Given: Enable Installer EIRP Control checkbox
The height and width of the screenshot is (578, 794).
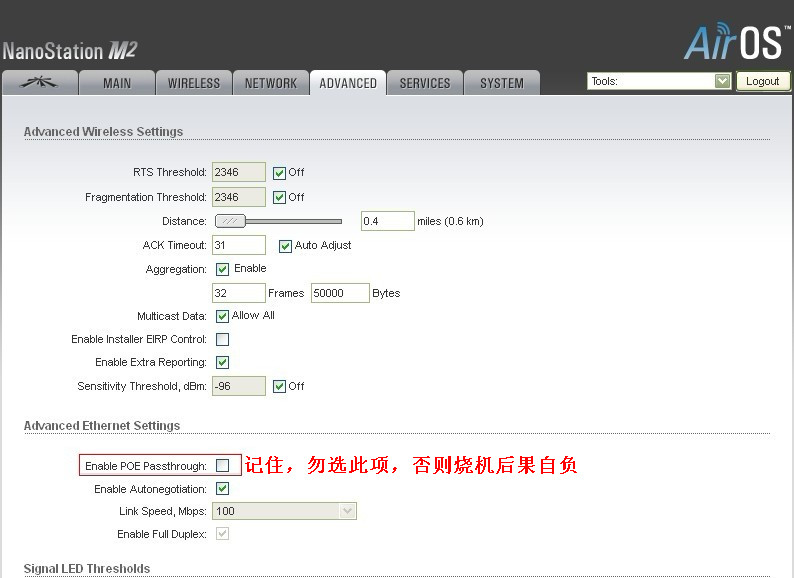Looking at the screenshot, I should (222, 339).
